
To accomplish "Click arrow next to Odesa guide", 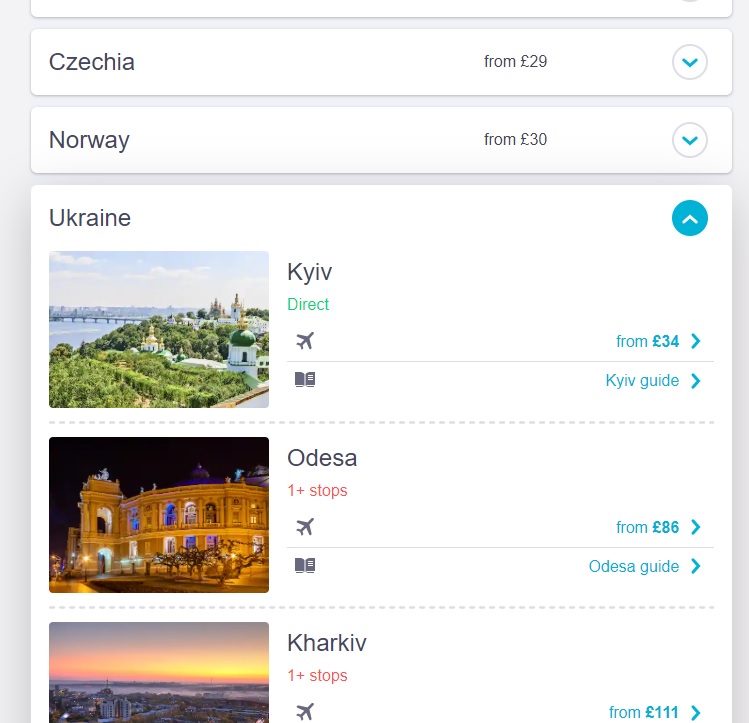I will pyautogui.click(x=696, y=566).
